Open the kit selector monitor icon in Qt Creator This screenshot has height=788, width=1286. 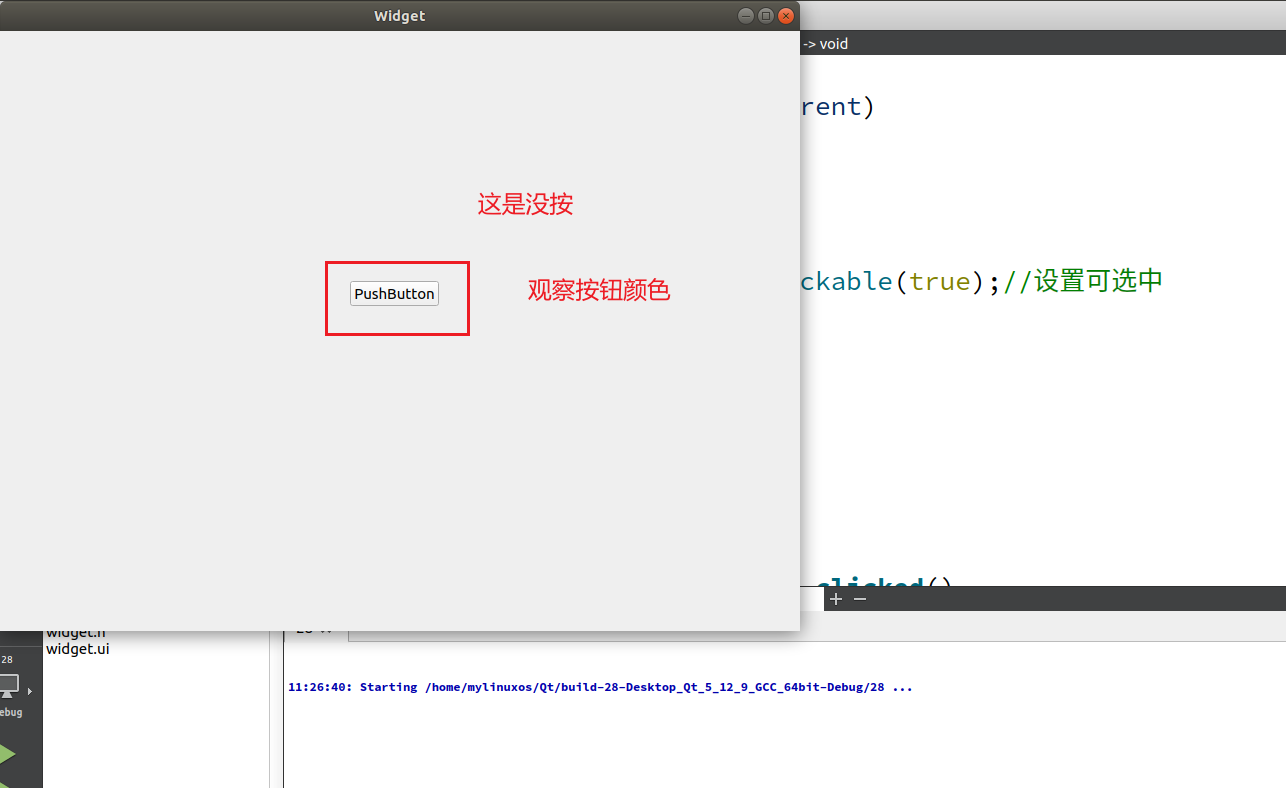(9, 686)
